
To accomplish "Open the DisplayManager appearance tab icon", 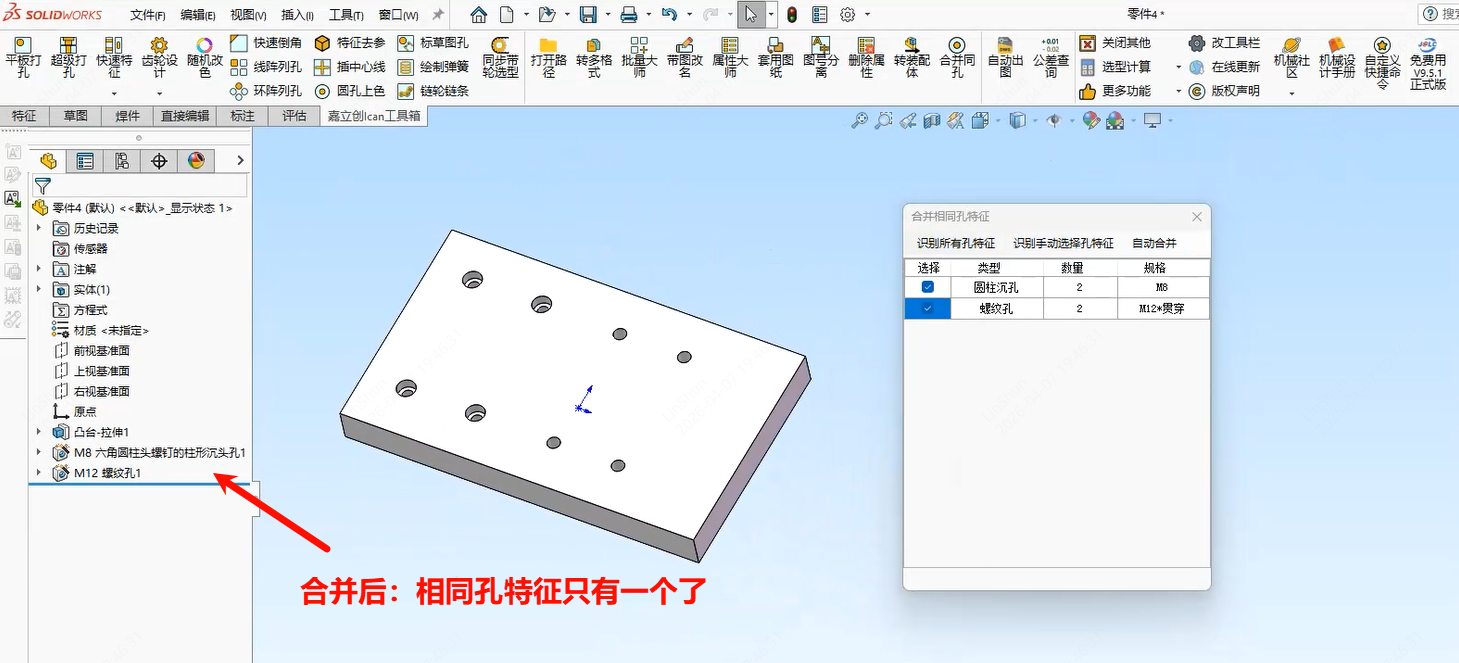I will [x=196, y=161].
